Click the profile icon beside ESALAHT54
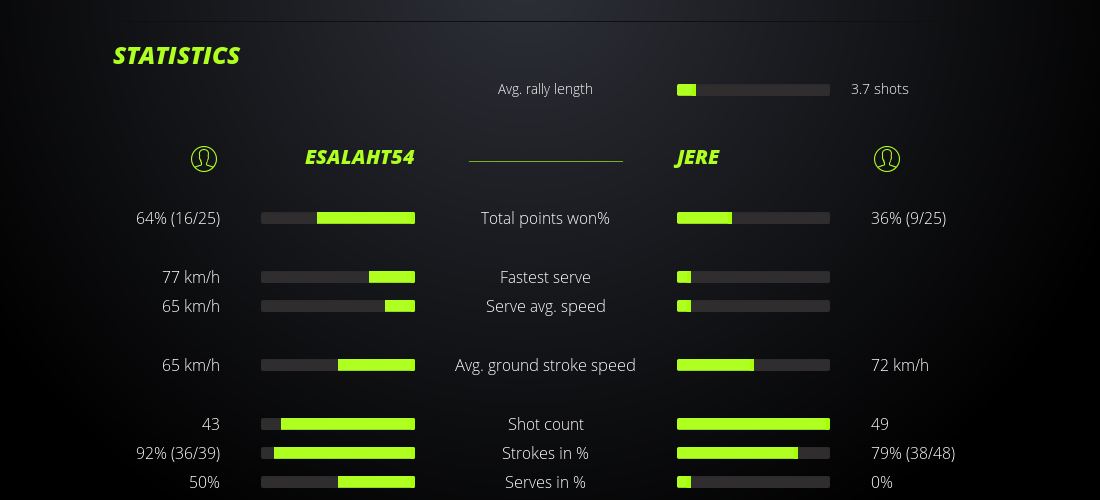This screenshot has height=500, width=1100. (204, 158)
